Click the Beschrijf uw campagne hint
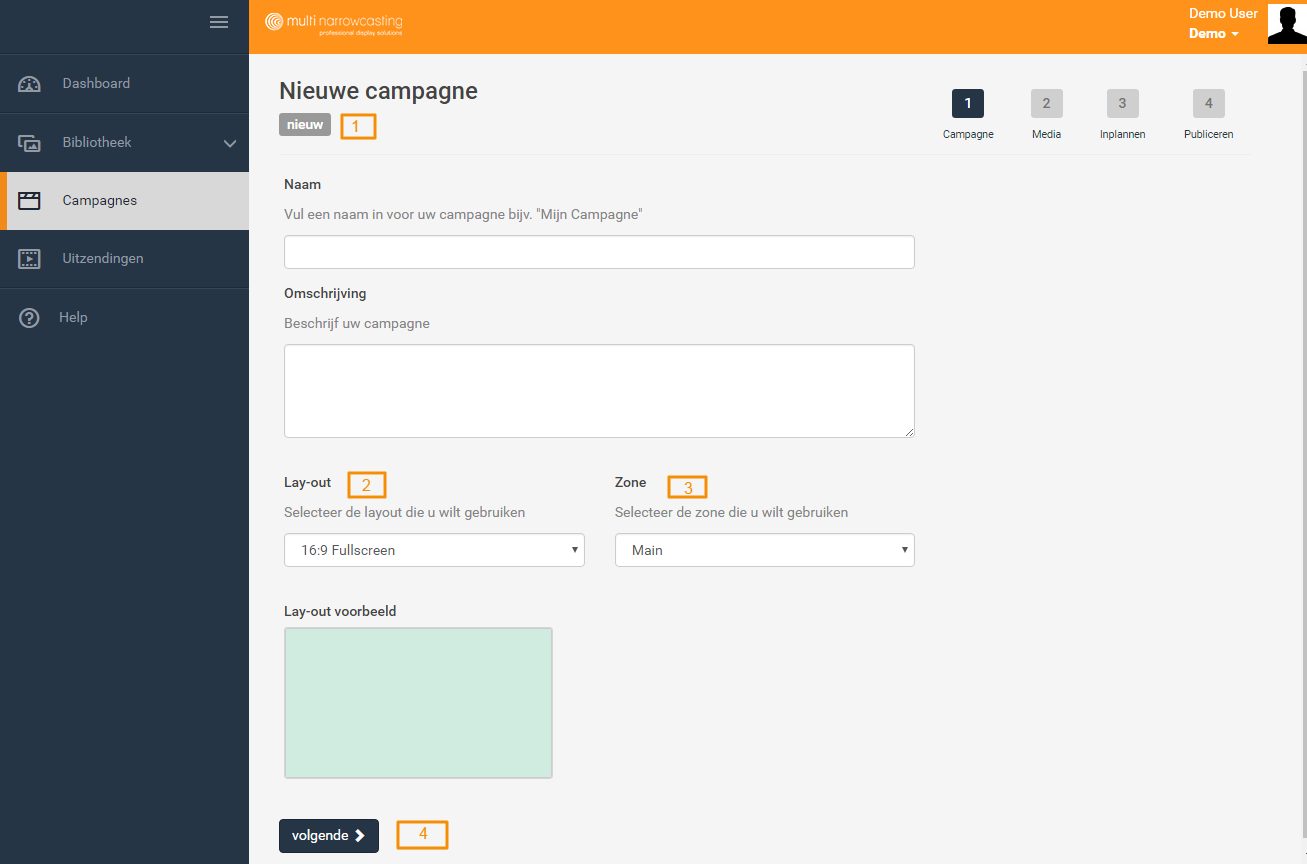 (x=357, y=323)
